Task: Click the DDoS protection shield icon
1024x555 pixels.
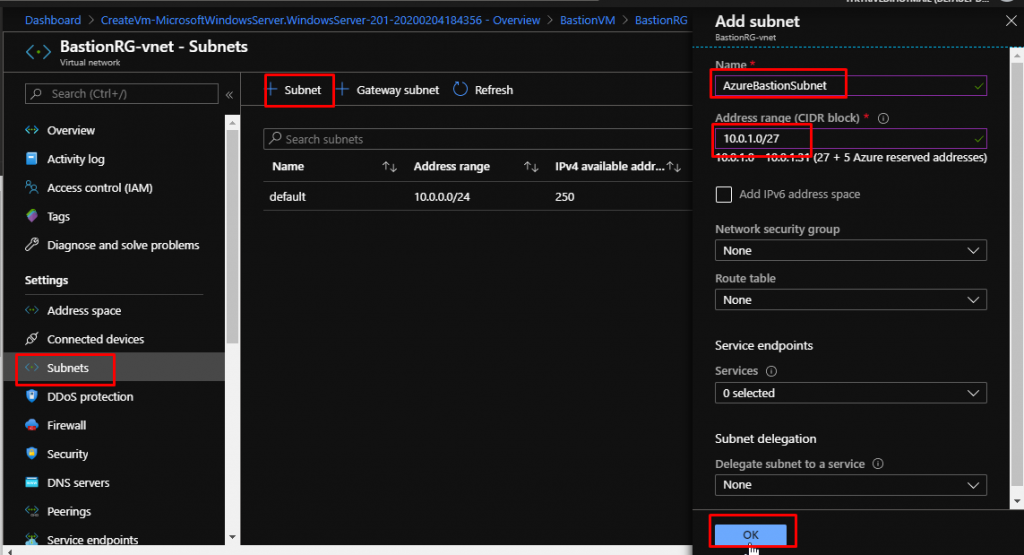Action: [31, 396]
